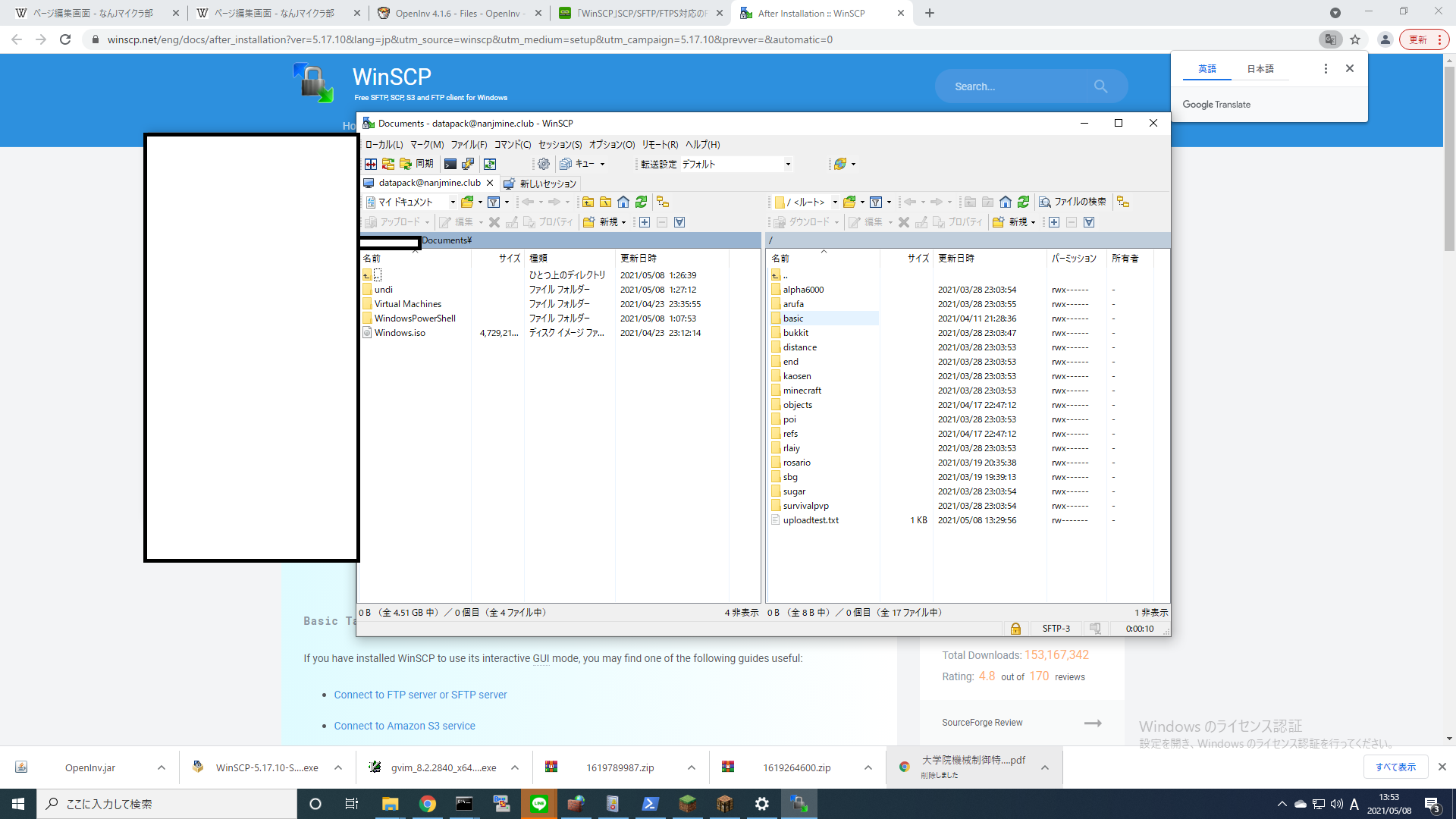Click the local panel home directory icon

(623, 202)
